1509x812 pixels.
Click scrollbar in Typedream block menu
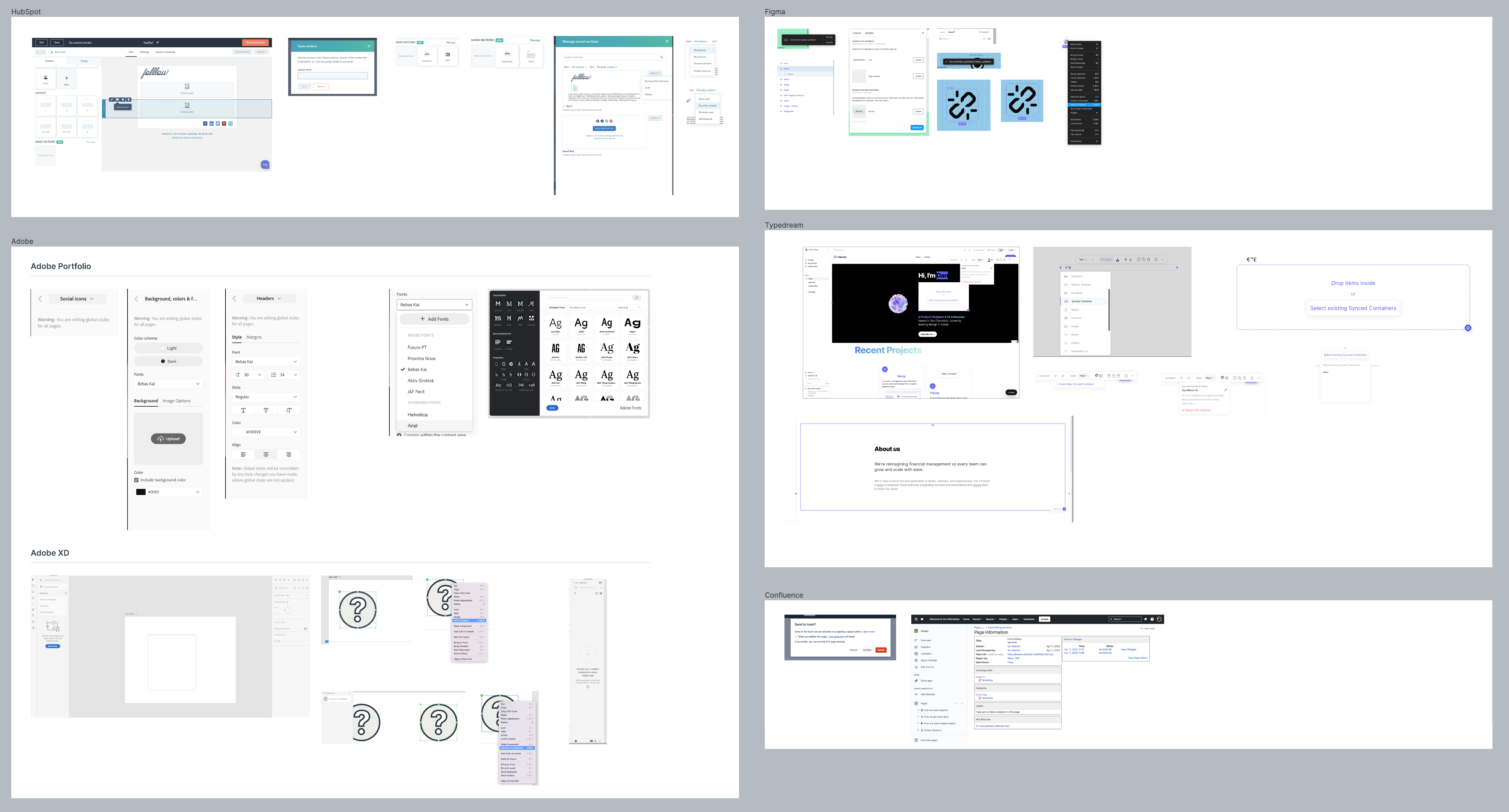1110,310
